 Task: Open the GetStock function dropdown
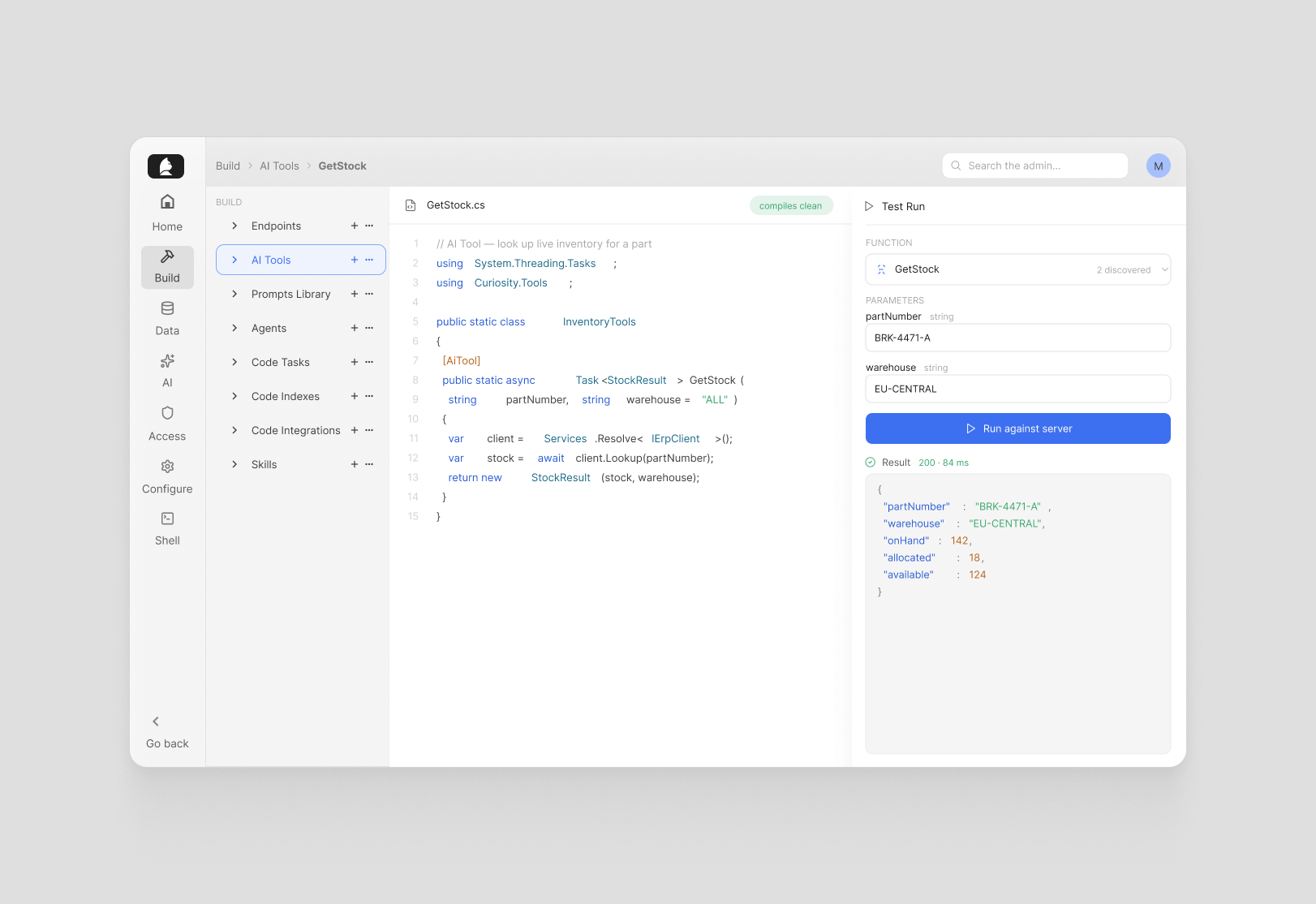click(1018, 269)
